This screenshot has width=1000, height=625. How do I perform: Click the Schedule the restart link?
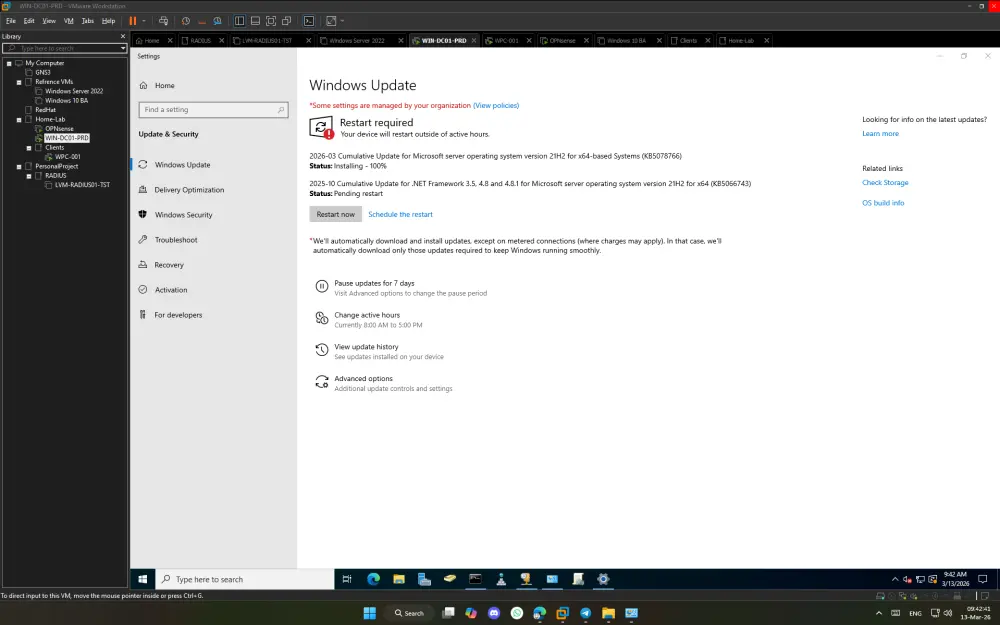pyautogui.click(x=400, y=214)
